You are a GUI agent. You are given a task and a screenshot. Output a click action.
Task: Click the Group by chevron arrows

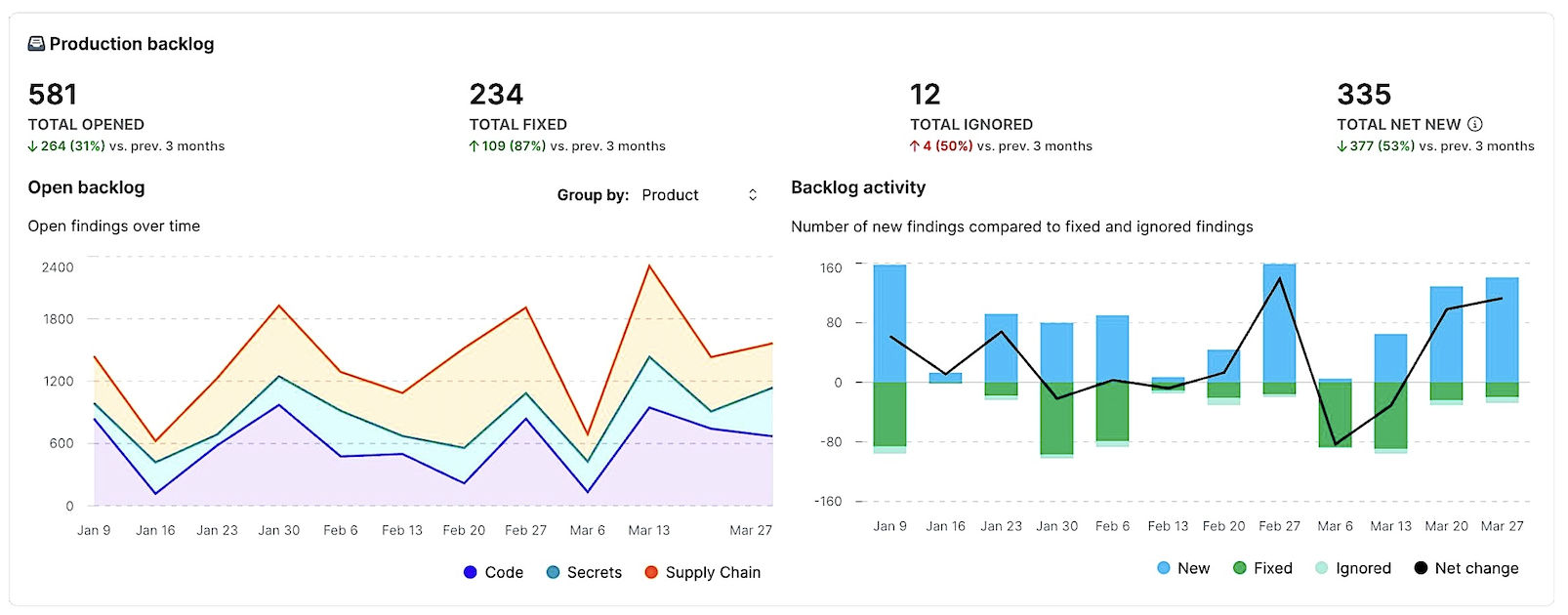(753, 195)
